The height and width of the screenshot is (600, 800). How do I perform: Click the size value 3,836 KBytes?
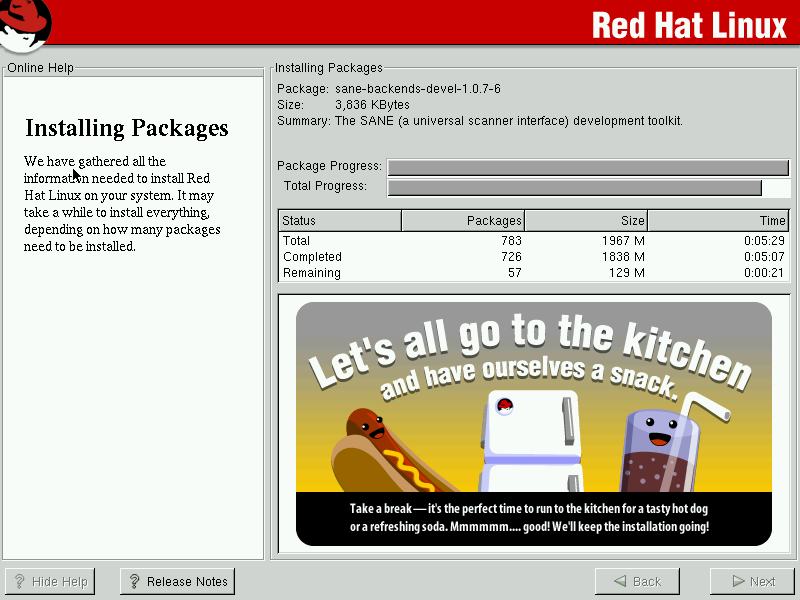tap(372, 105)
